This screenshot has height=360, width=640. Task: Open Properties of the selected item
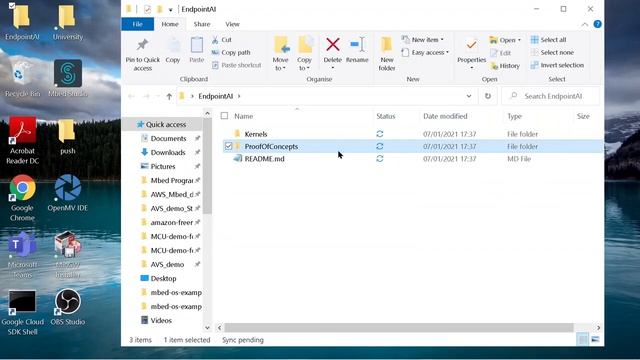(x=471, y=51)
